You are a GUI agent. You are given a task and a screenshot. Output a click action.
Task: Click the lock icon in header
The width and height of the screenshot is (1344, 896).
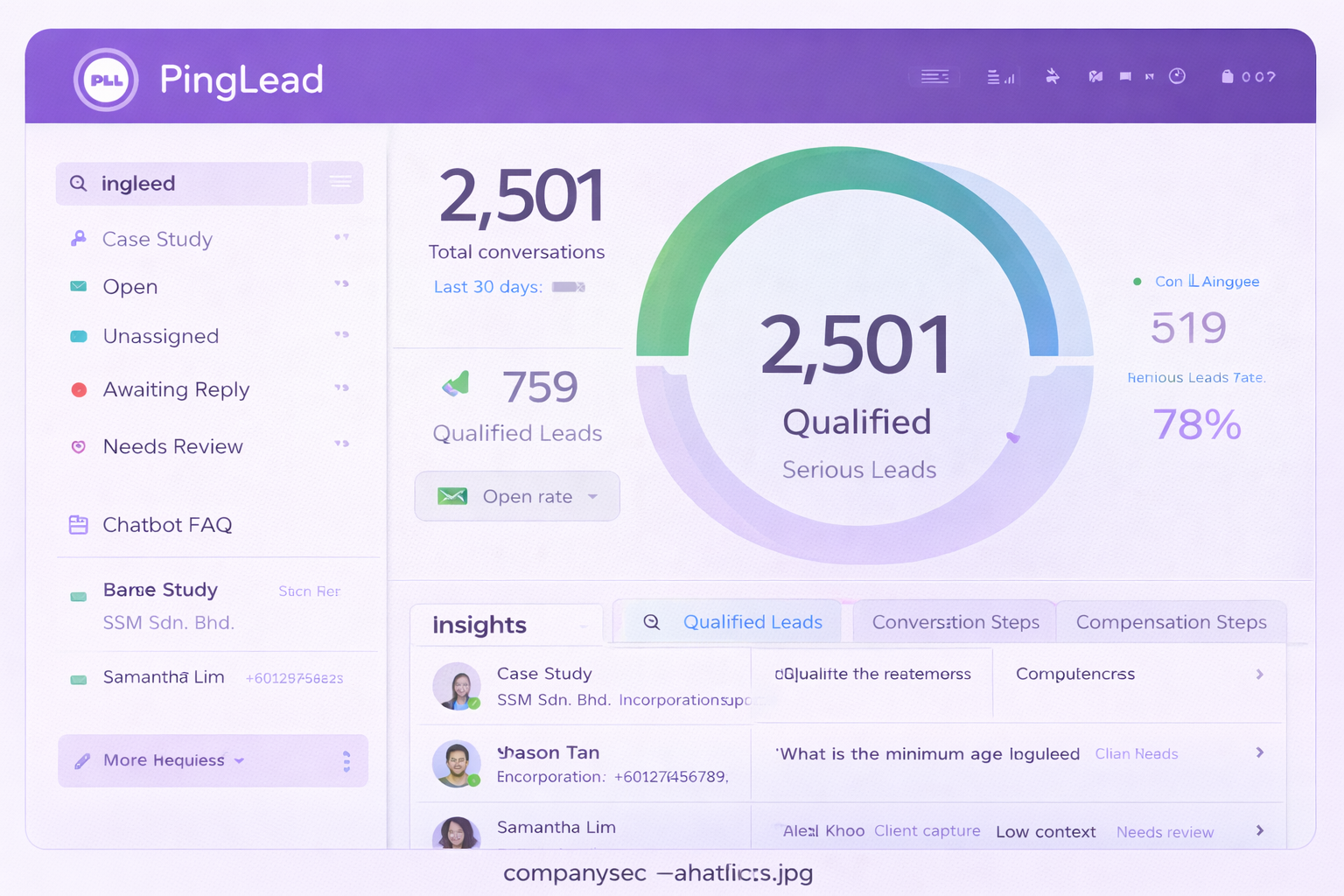tap(1227, 76)
